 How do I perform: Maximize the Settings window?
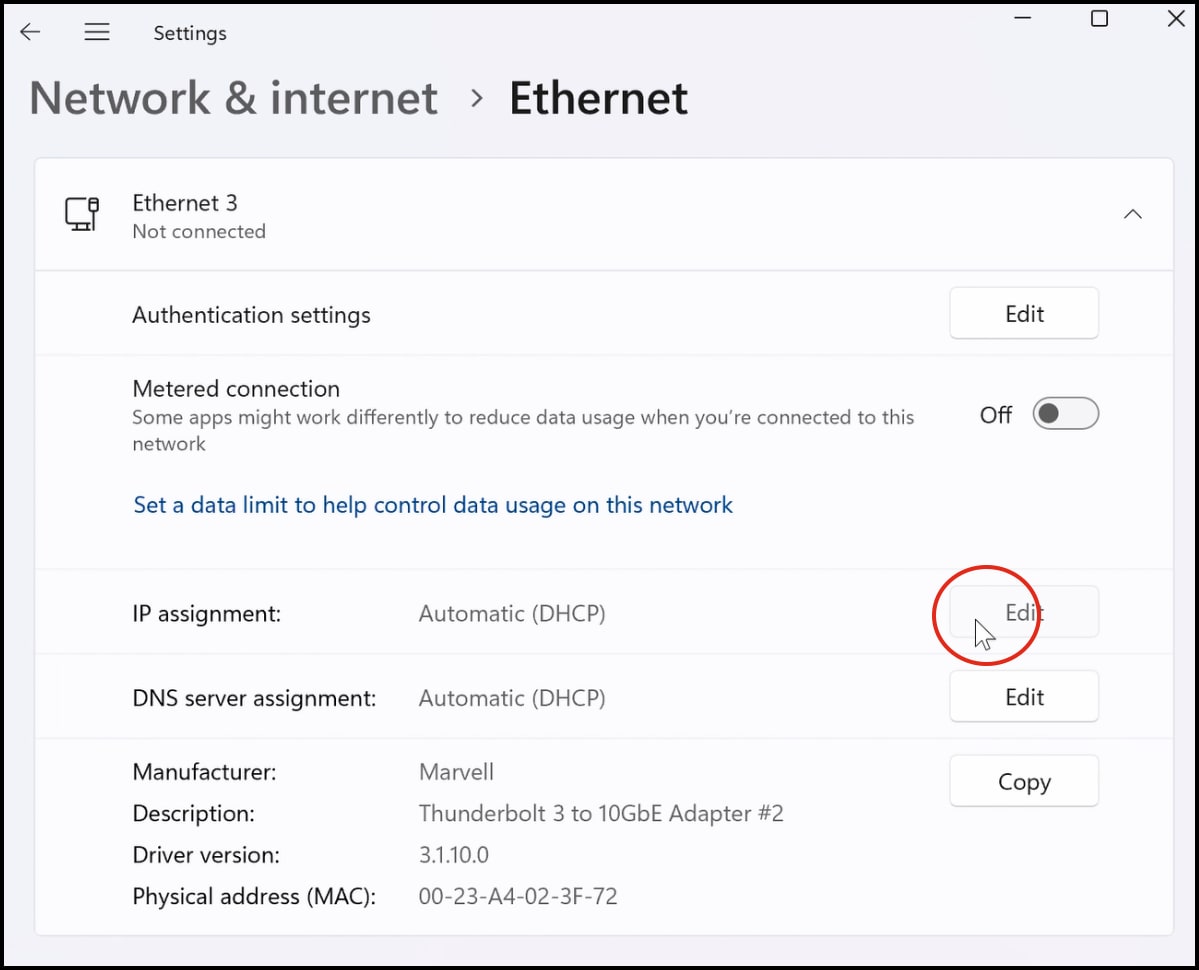coord(1099,19)
